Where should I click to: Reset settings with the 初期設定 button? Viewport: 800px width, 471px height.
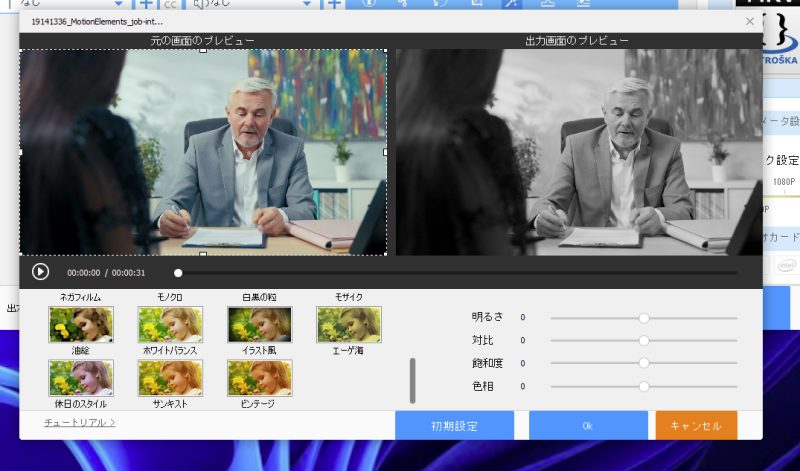(454, 425)
